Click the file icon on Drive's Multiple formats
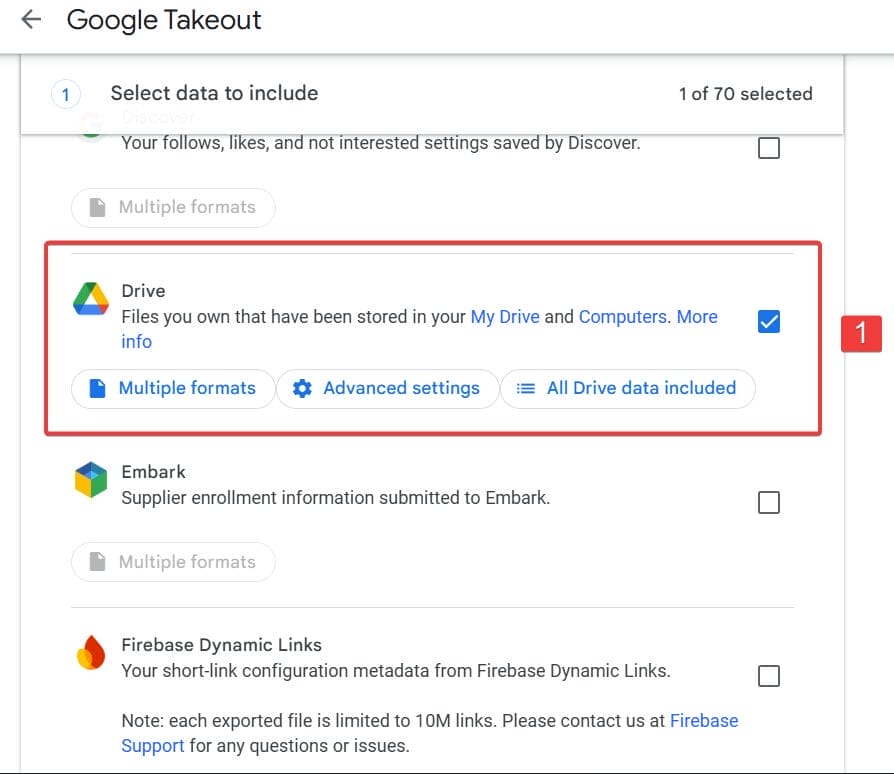Image resolution: width=894 pixels, height=774 pixels. coord(95,388)
